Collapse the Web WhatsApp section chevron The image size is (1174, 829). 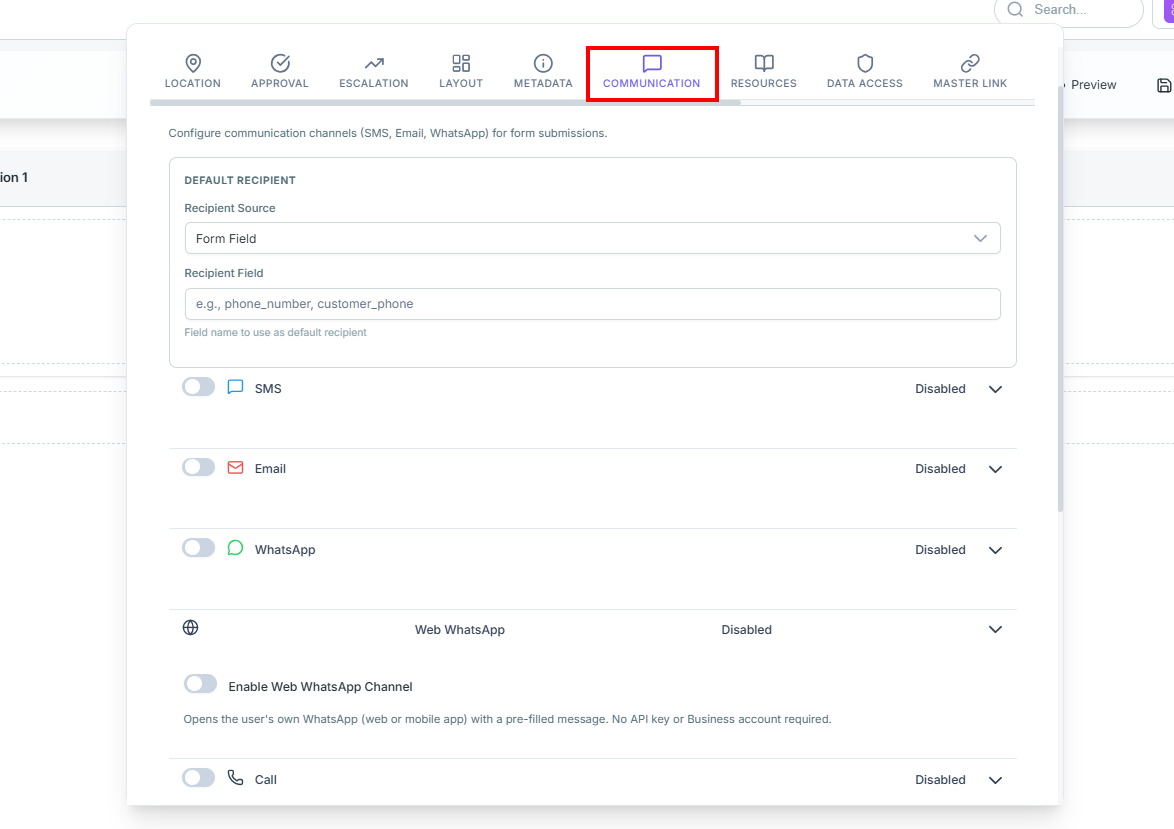(995, 630)
